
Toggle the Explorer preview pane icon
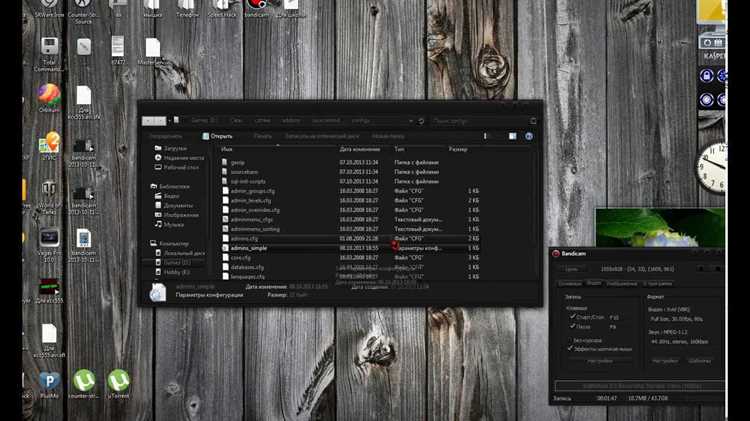(x=512, y=136)
